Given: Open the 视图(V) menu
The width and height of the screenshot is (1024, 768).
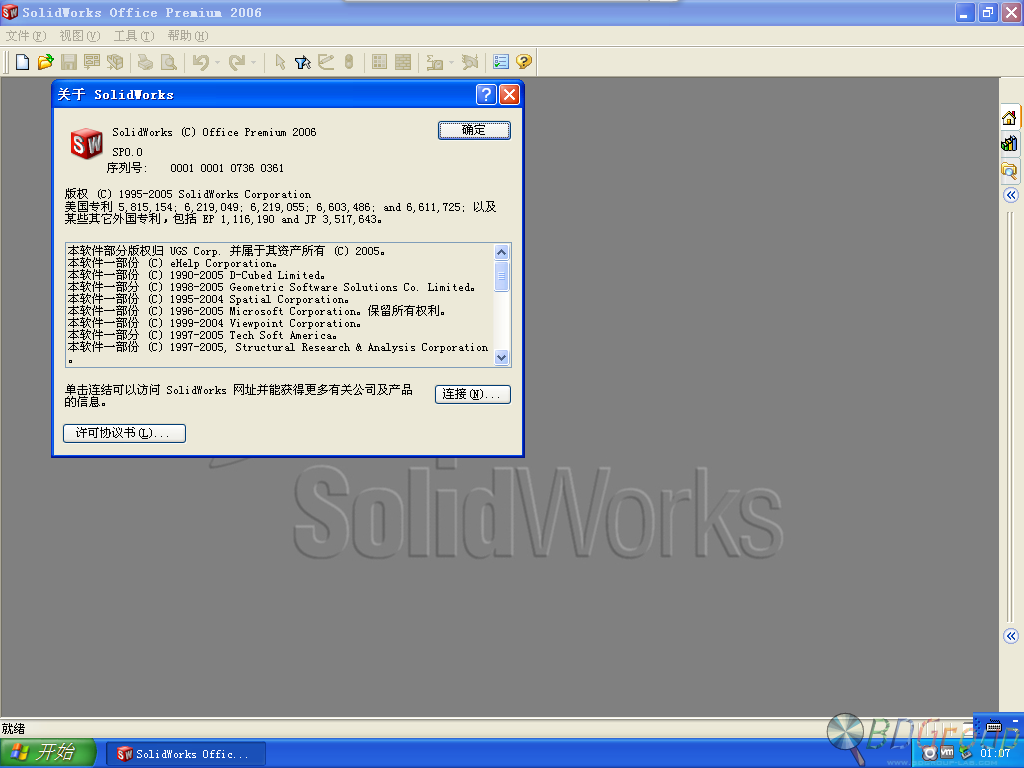Looking at the screenshot, I should [80, 35].
